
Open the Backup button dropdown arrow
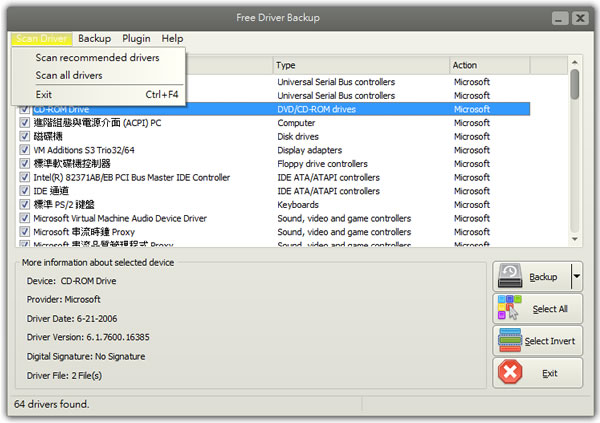click(x=576, y=276)
